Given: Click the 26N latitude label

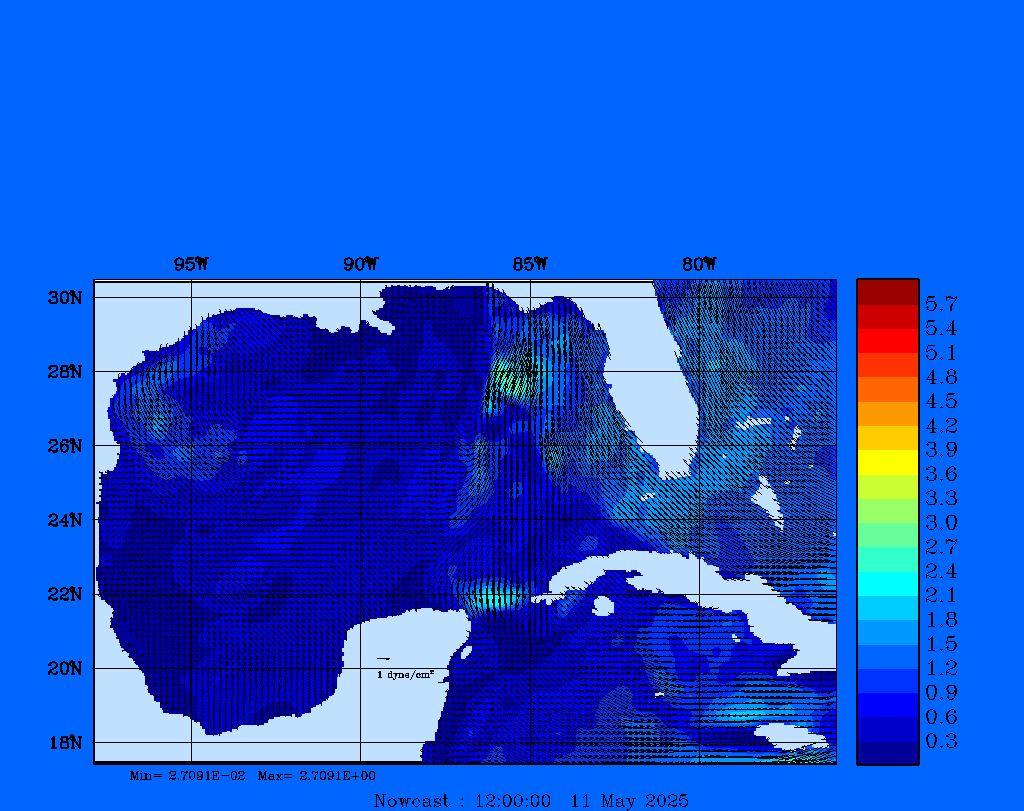Looking at the screenshot, I should pos(65,446).
